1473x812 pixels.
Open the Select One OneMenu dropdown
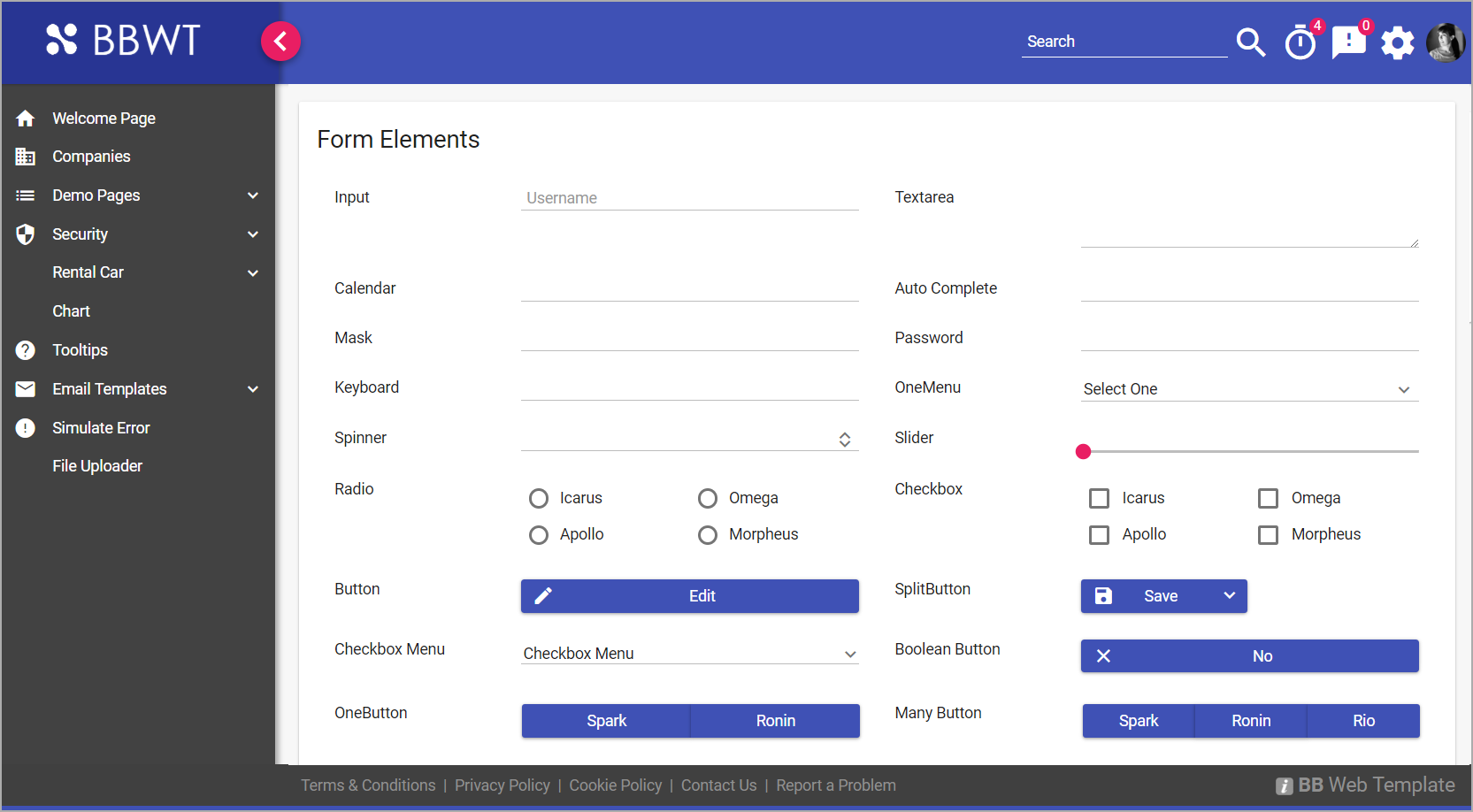point(1247,389)
